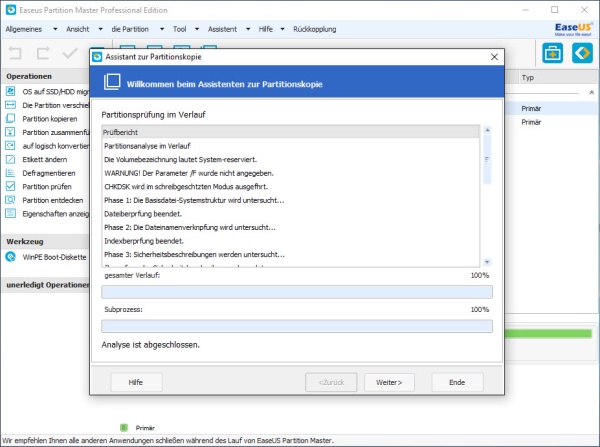The height and width of the screenshot is (447, 600).
Task: Select the first Primär row in Typ column
Action: click(x=531, y=109)
